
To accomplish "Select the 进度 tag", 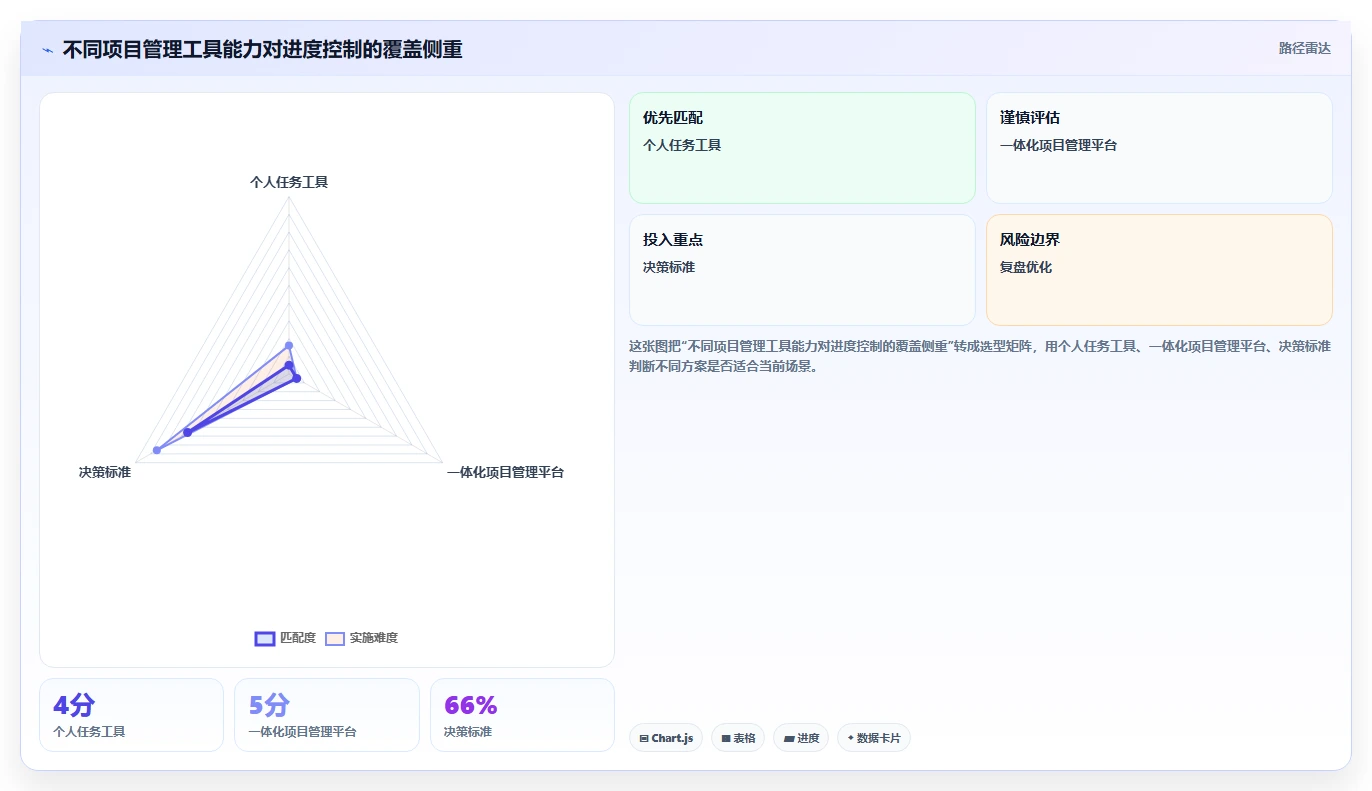I will (801, 738).
